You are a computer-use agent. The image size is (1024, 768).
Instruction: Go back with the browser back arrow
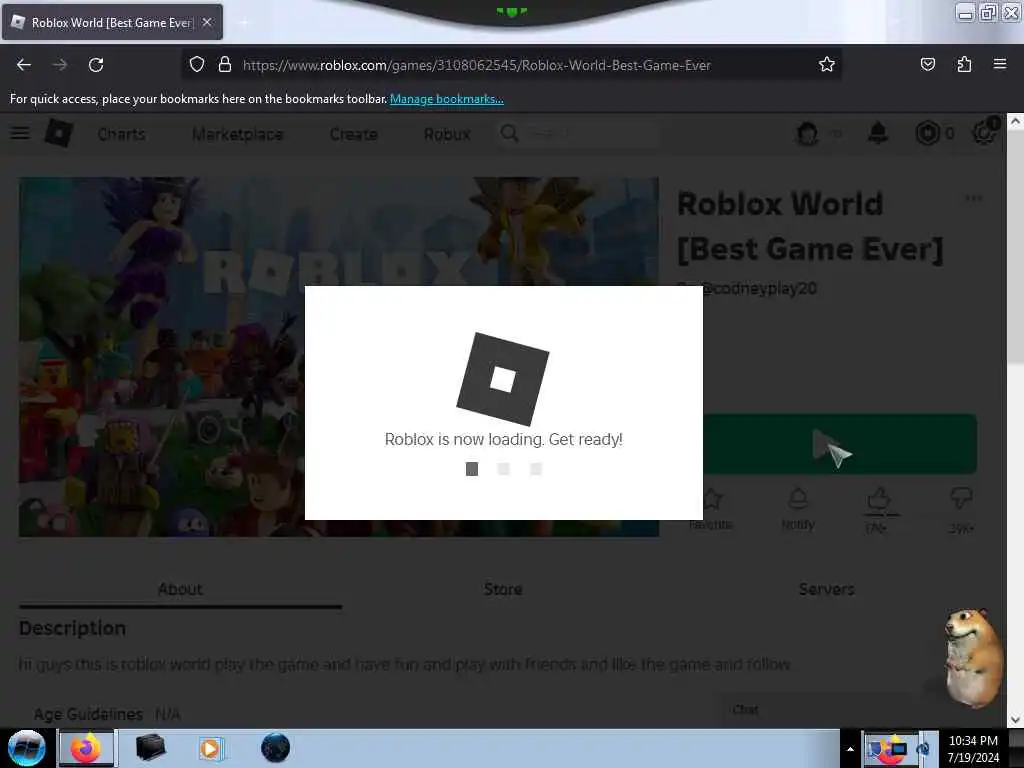click(x=24, y=65)
